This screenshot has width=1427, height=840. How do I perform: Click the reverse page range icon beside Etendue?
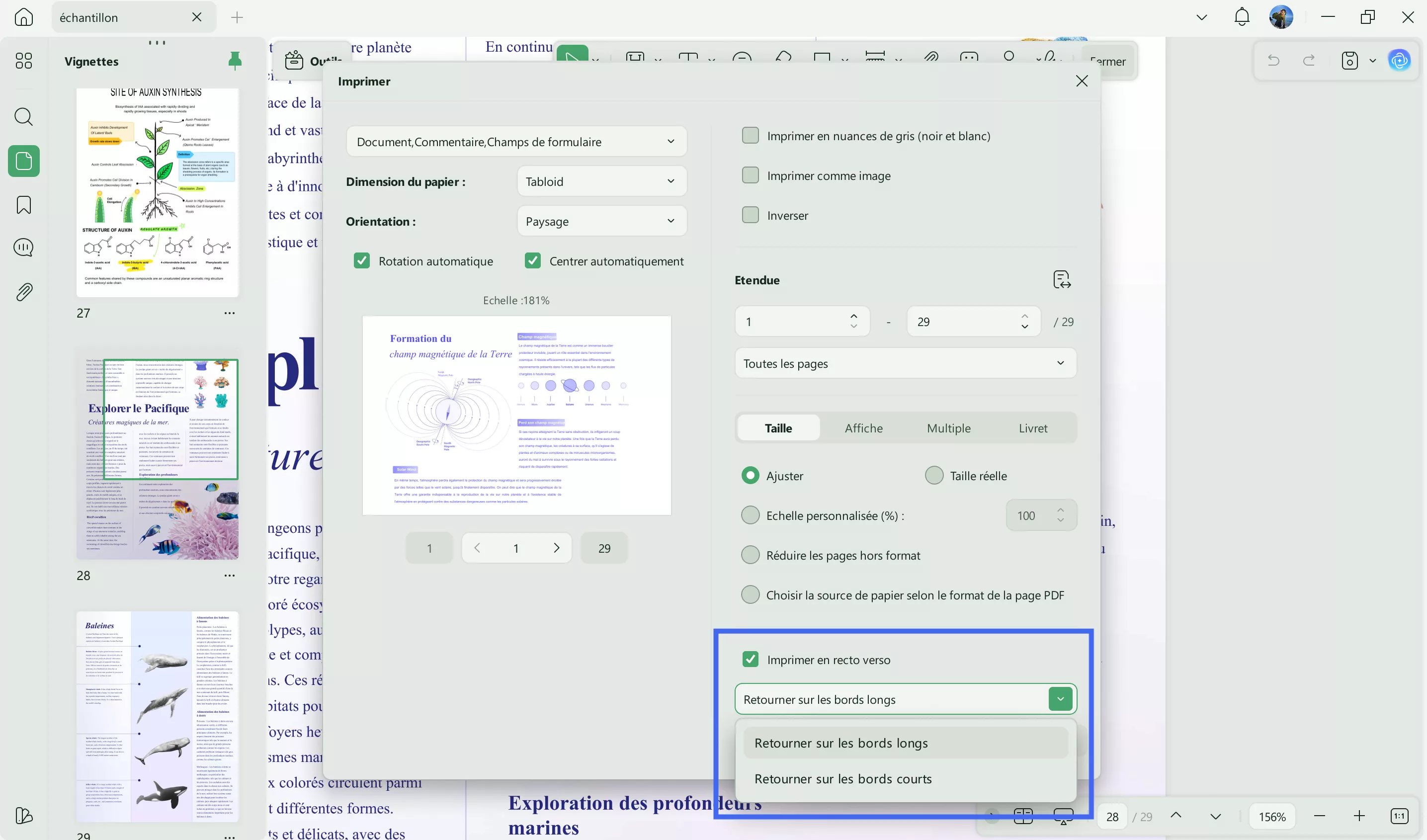click(x=1061, y=280)
